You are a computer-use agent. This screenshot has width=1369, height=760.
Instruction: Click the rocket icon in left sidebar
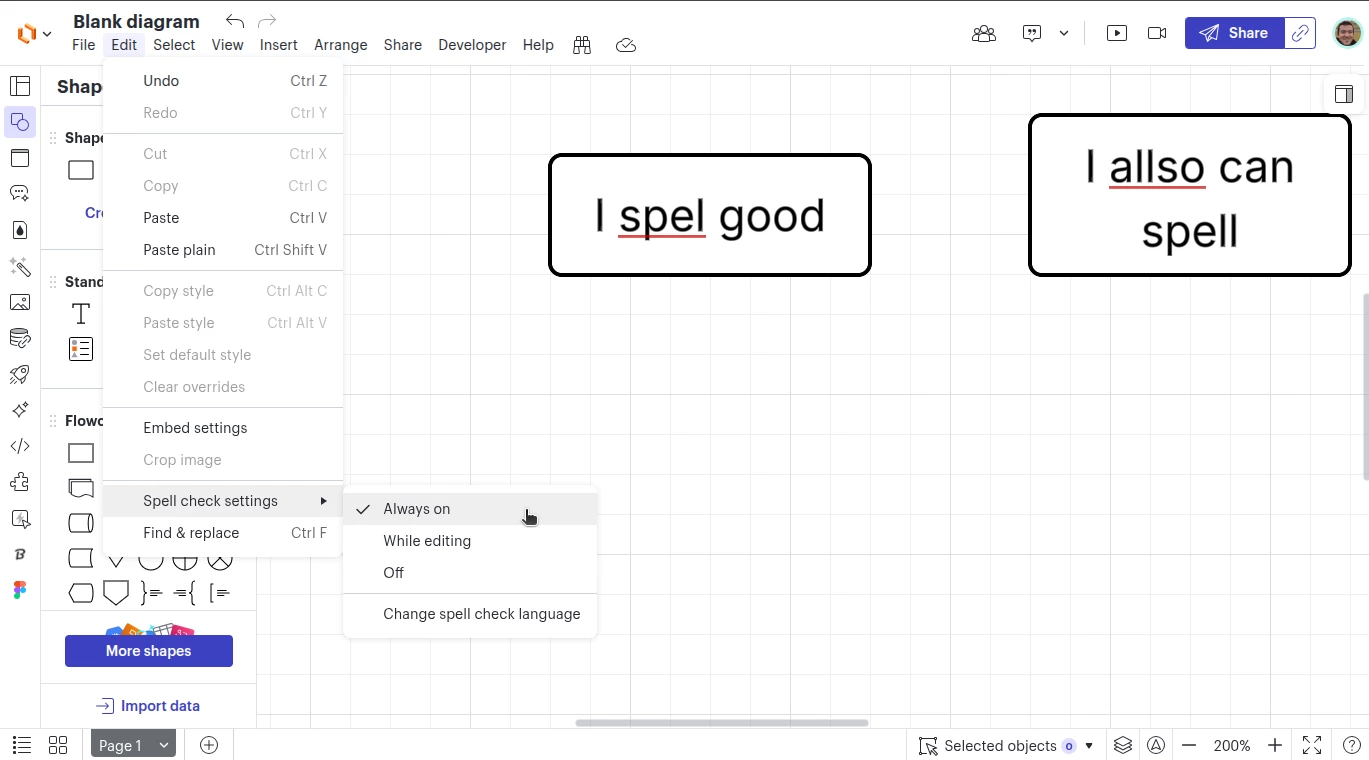[20, 374]
